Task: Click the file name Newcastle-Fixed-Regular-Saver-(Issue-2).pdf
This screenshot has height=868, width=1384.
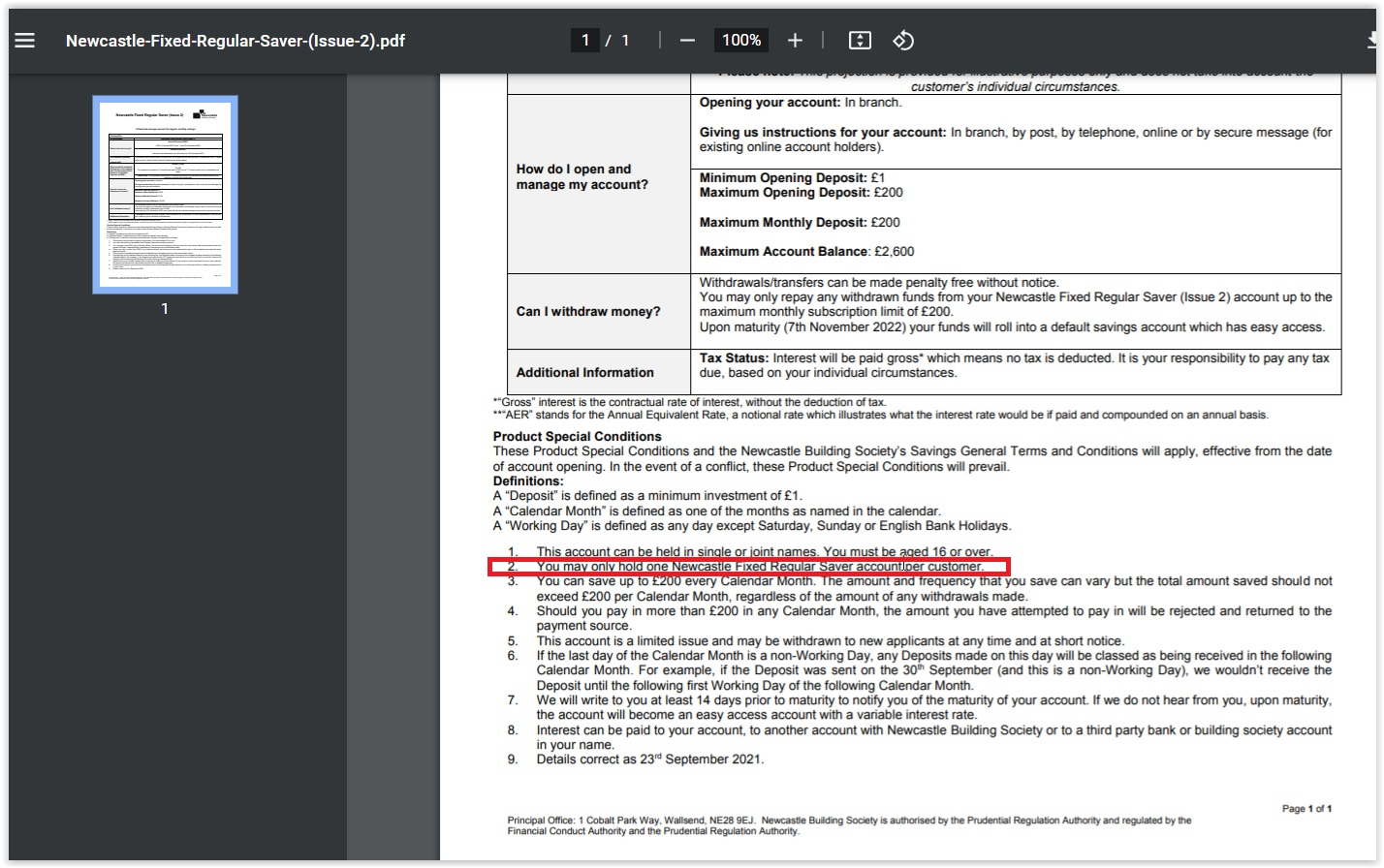Action: click(236, 41)
